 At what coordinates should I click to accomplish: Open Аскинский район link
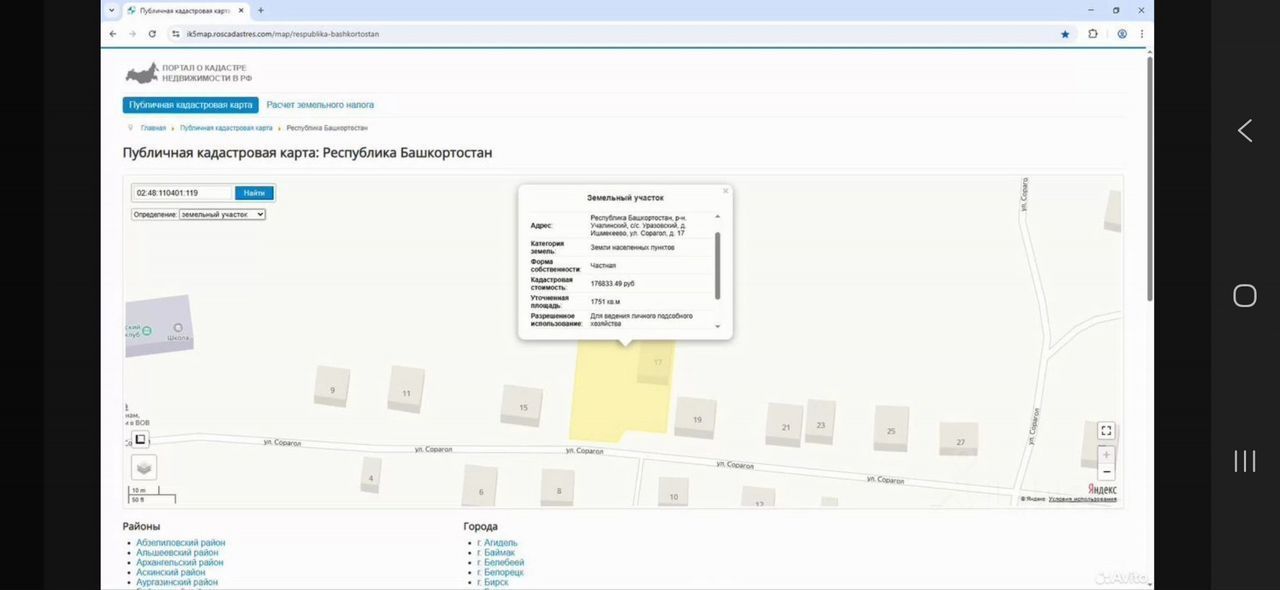coord(171,572)
